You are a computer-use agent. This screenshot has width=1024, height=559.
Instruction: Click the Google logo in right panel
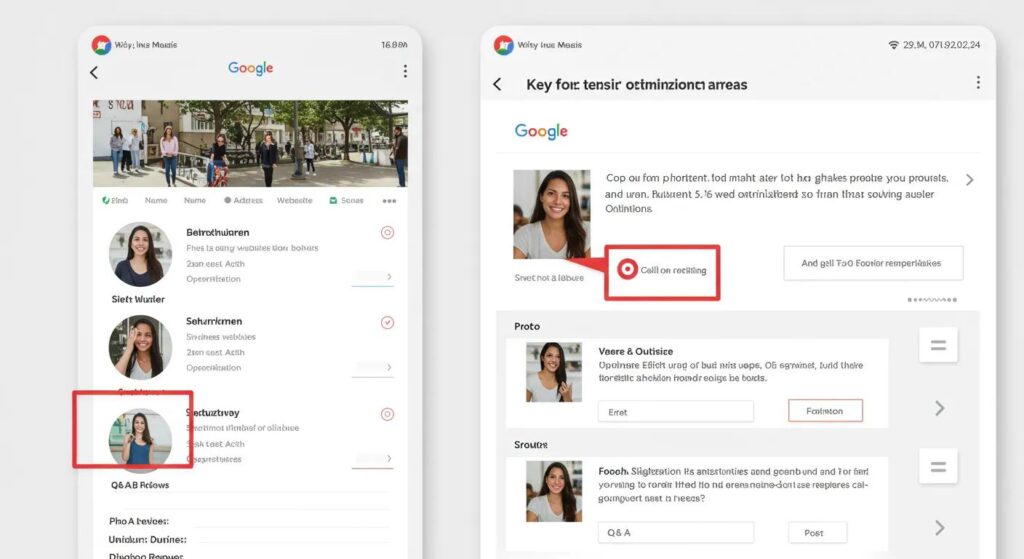tap(541, 131)
